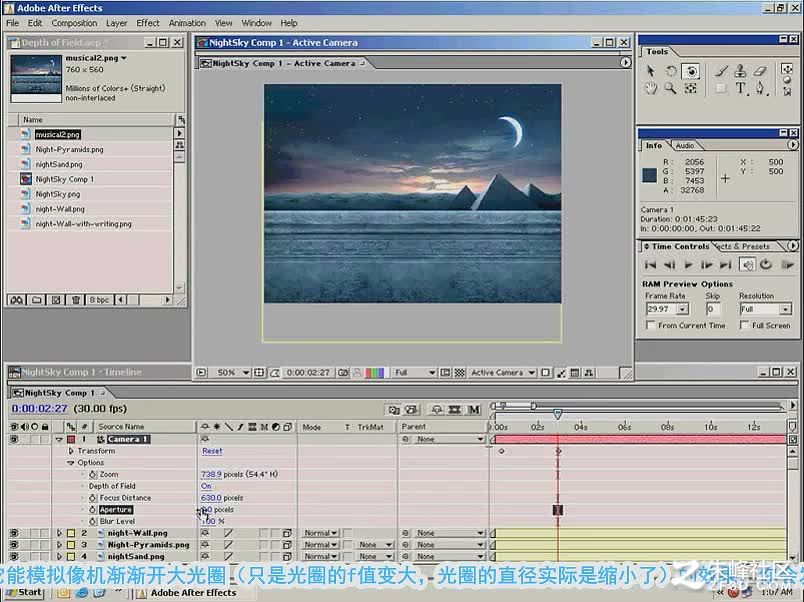Select the Pen tool

coord(760,88)
